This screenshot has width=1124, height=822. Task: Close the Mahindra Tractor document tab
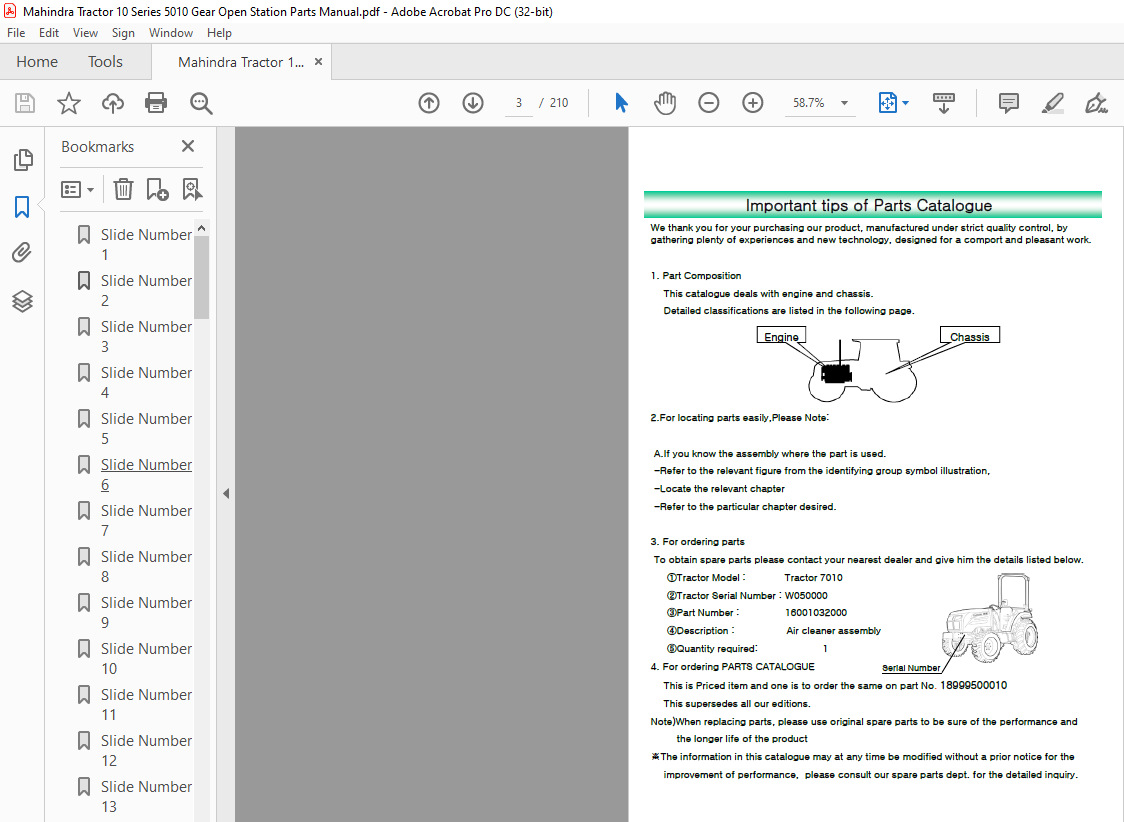point(318,62)
